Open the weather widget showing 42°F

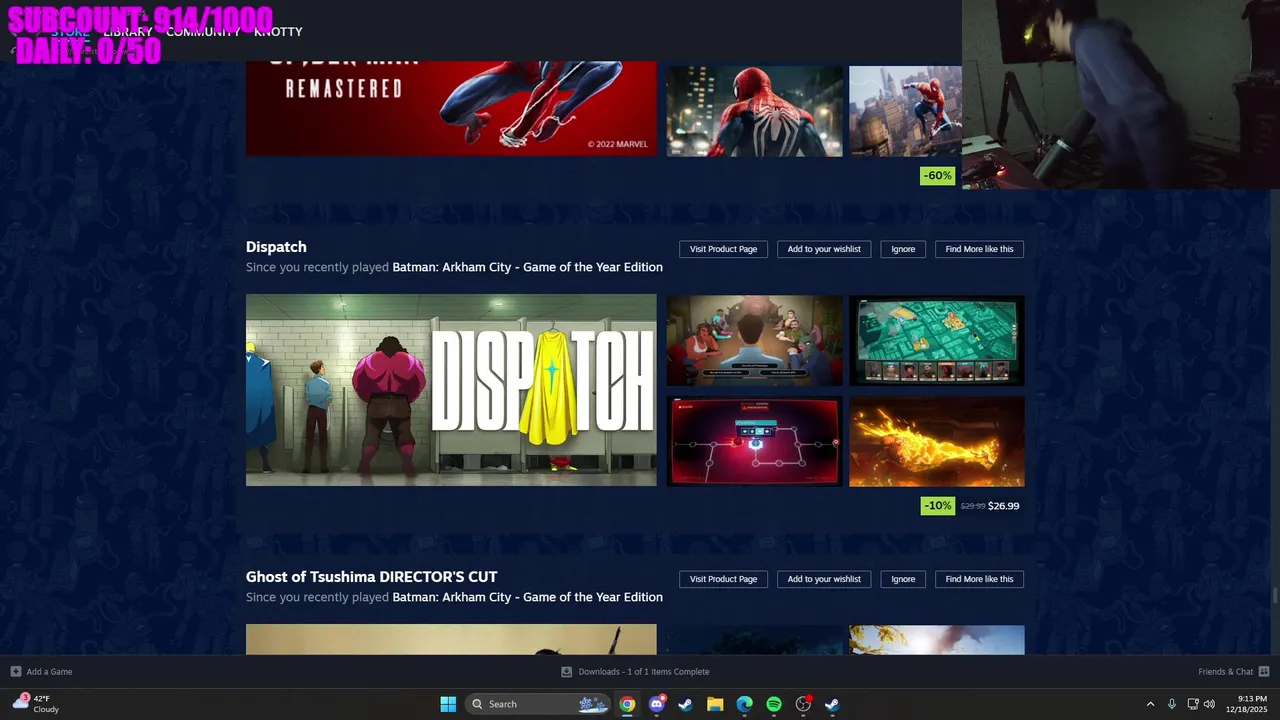[x=36, y=704]
